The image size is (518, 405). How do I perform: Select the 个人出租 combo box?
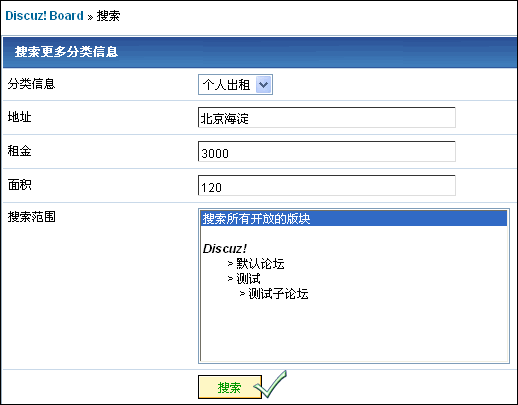[235, 85]
